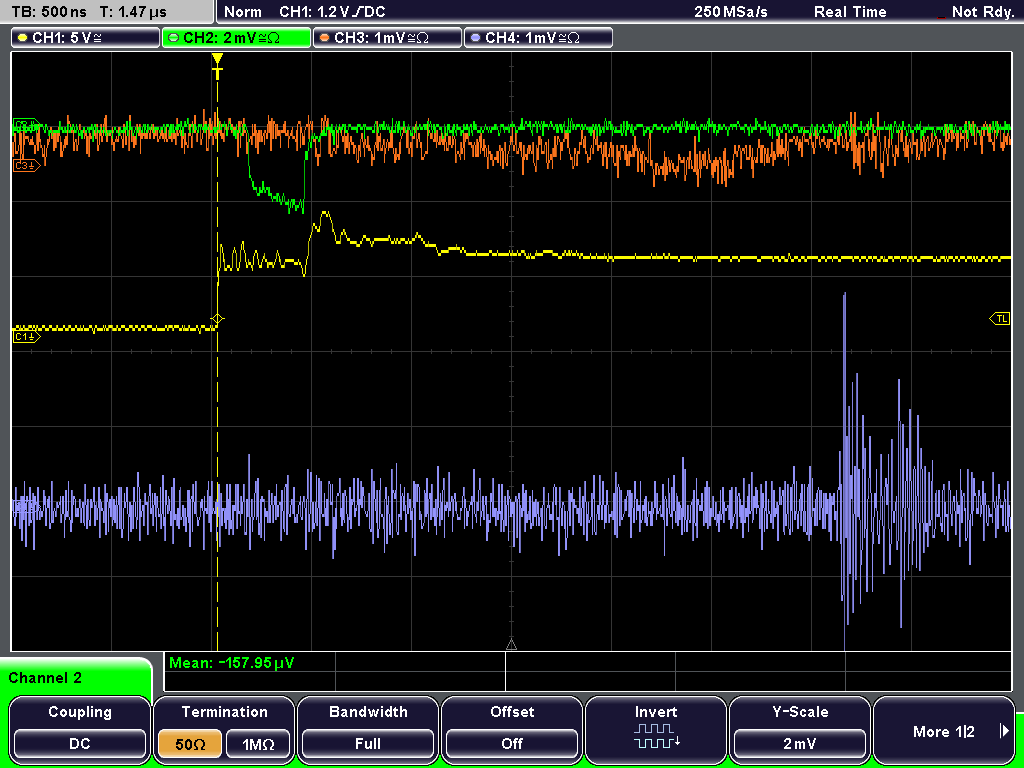The height and width of the screenshot is (768, 1024).
Task: Click the C2 green ground level marker
Action: coord(25,125)
